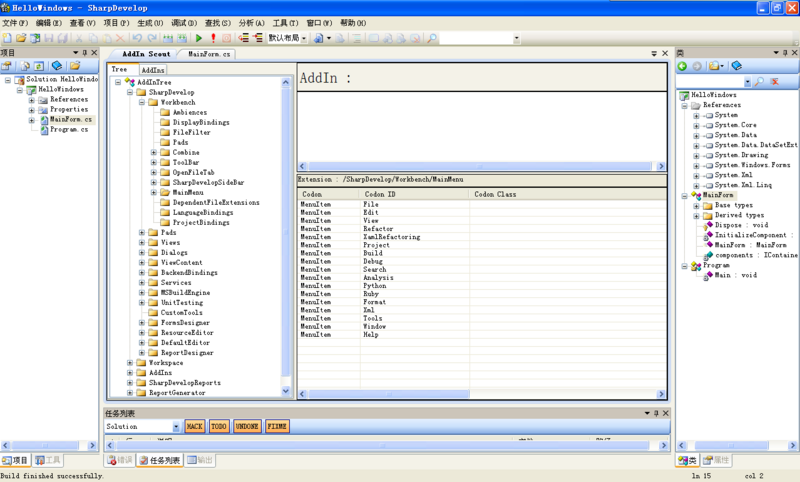
Task: Click the New File toolbar icon
Action: click(7, 38)
